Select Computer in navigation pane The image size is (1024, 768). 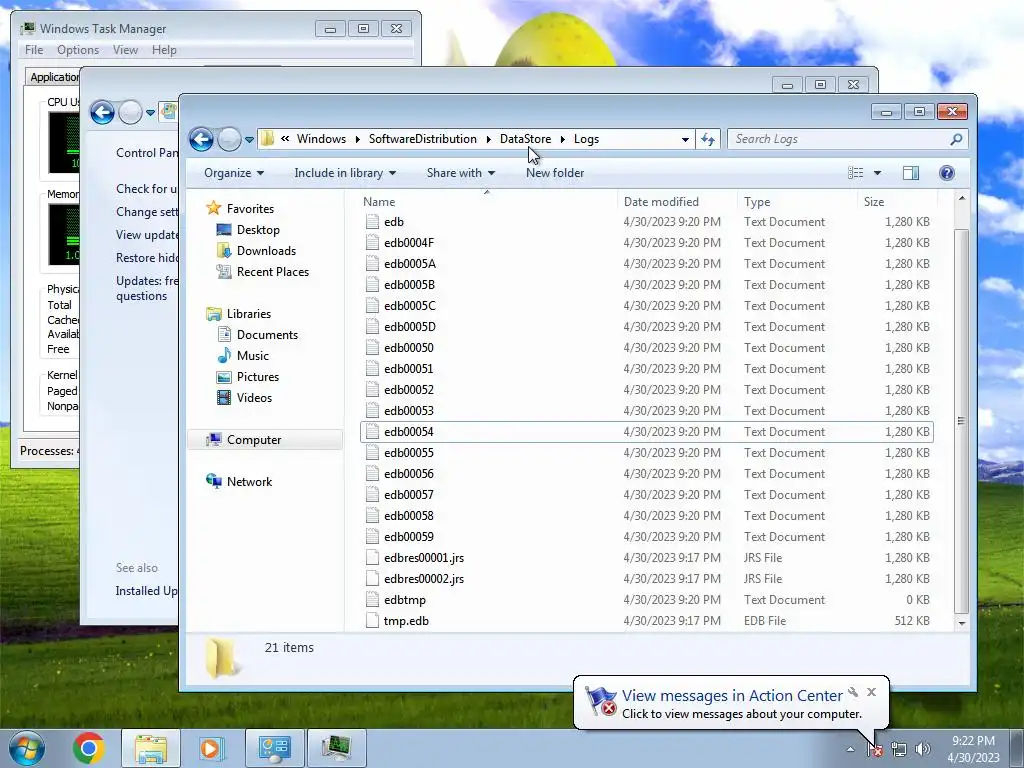coord(266,440)
